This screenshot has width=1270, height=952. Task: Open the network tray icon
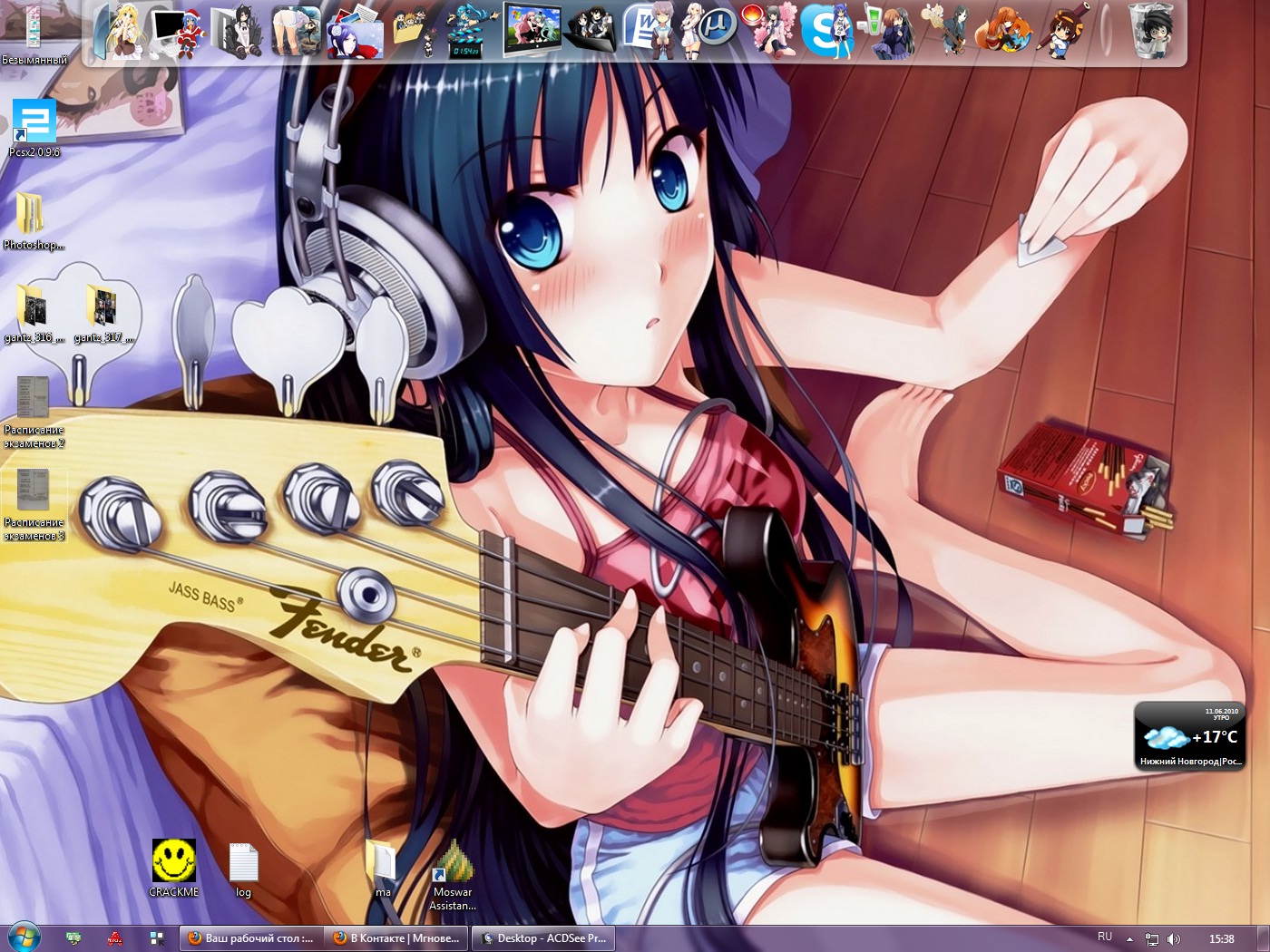[1152, 939]
